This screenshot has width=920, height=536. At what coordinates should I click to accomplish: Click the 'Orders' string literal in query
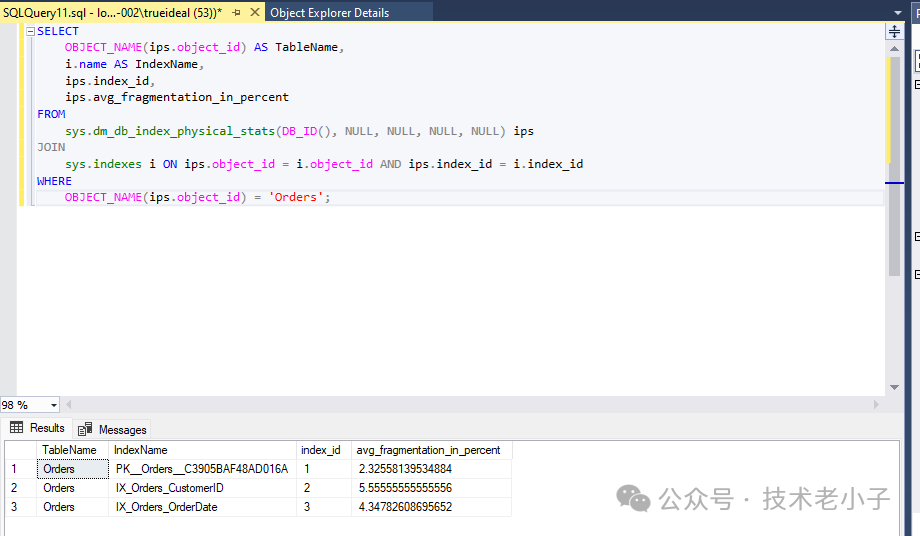(296, 198)
